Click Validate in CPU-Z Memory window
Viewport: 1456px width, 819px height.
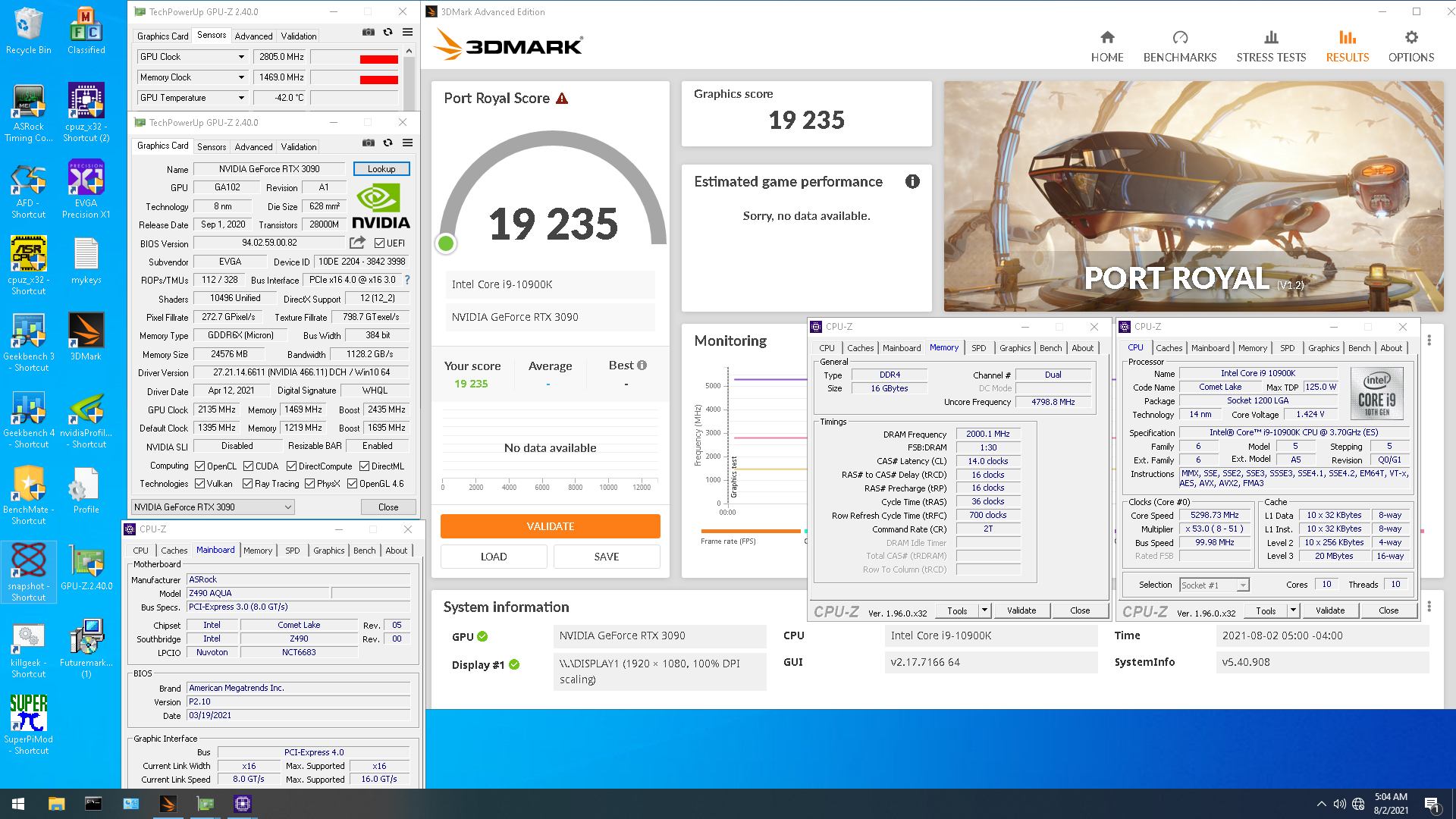1021,610
